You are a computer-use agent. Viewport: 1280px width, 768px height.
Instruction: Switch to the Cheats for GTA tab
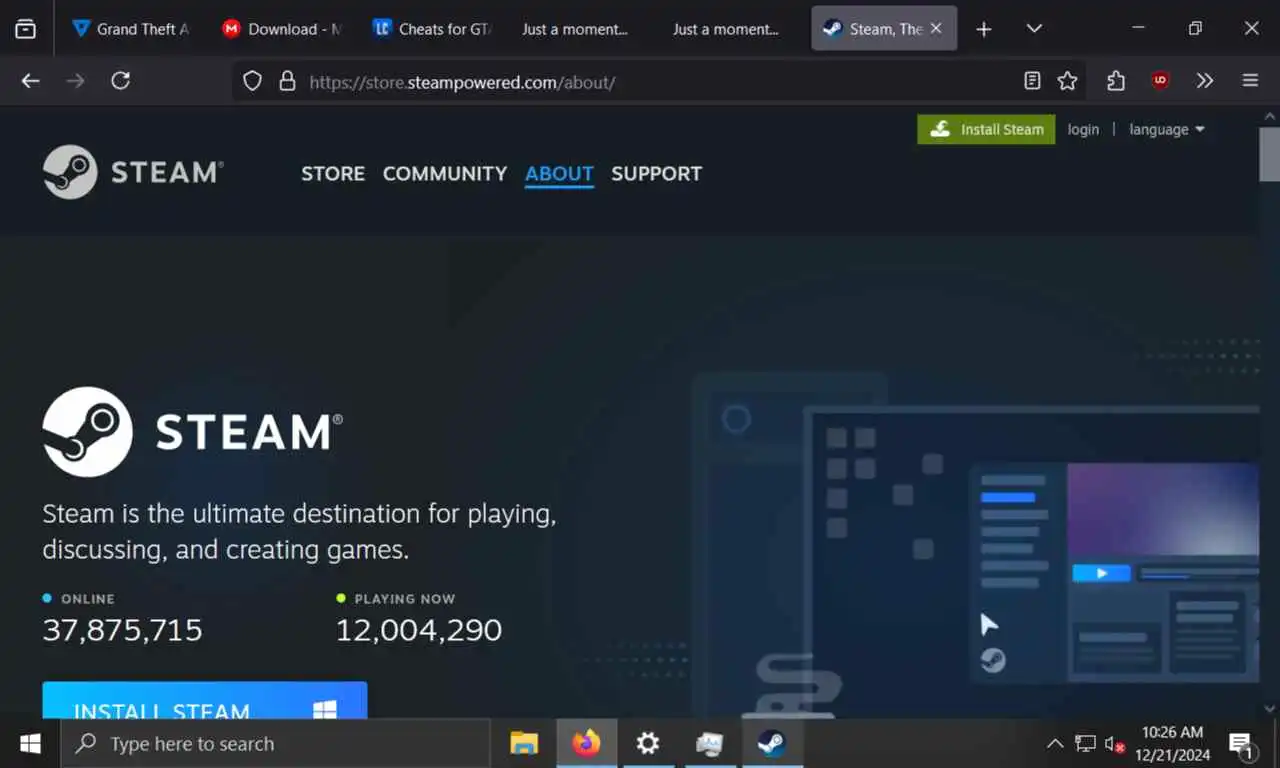tap(431, 29)
